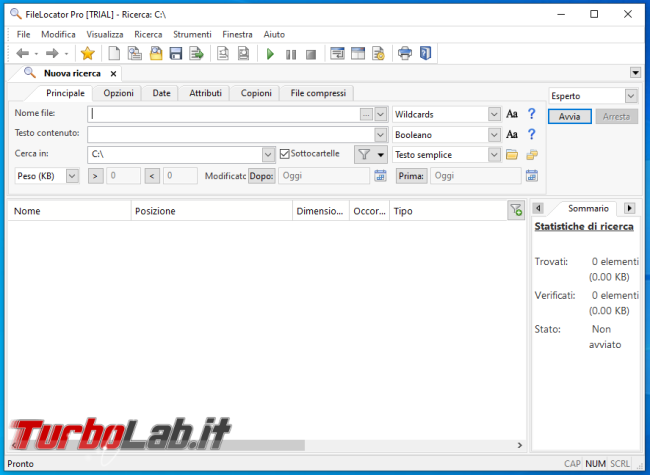Toggle case sensitivity Aa for Nome file
This screenshot has height=475, width=650.
point(512,114)
